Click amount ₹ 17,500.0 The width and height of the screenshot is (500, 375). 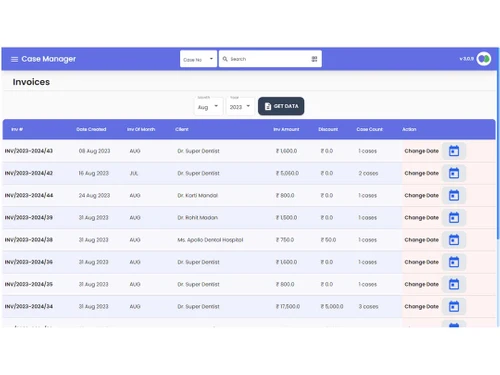288,307
